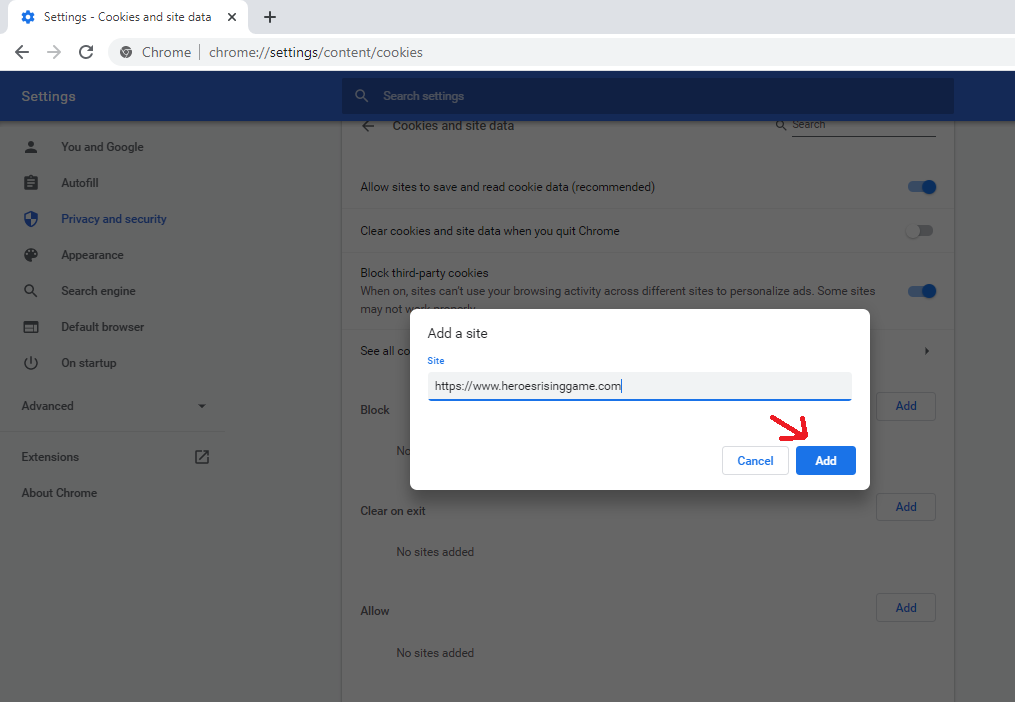The height and width of the screenshot is (702, 1015).
Task: Click the On startup power icon
Action: pos(31,363)
